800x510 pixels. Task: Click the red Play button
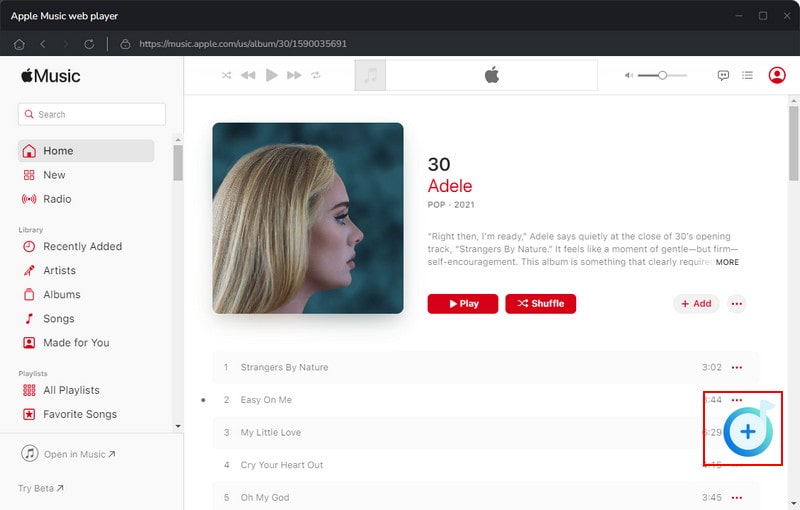pos(463,303)
